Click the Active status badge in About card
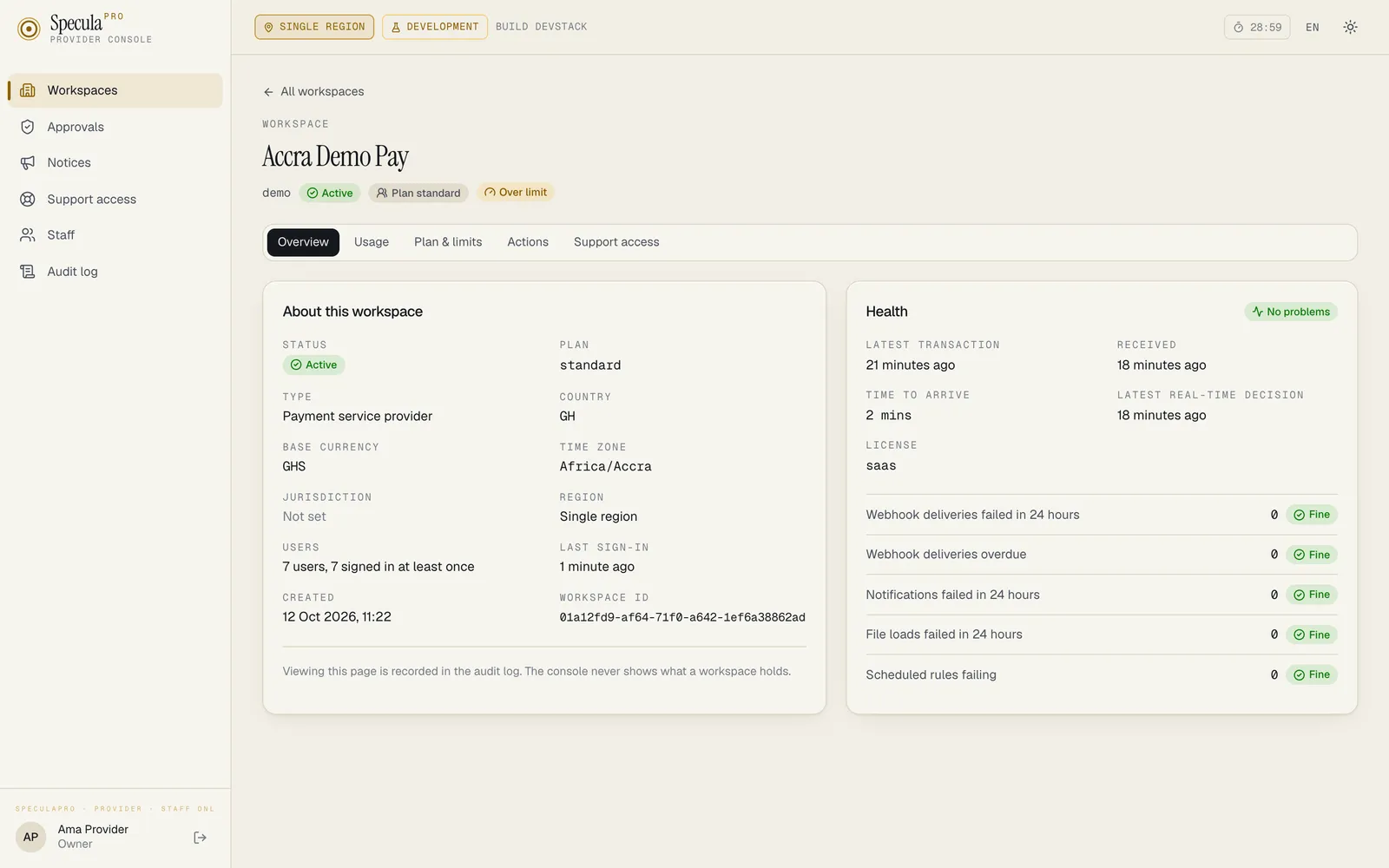1389x868 pixels. coord(313,365)
